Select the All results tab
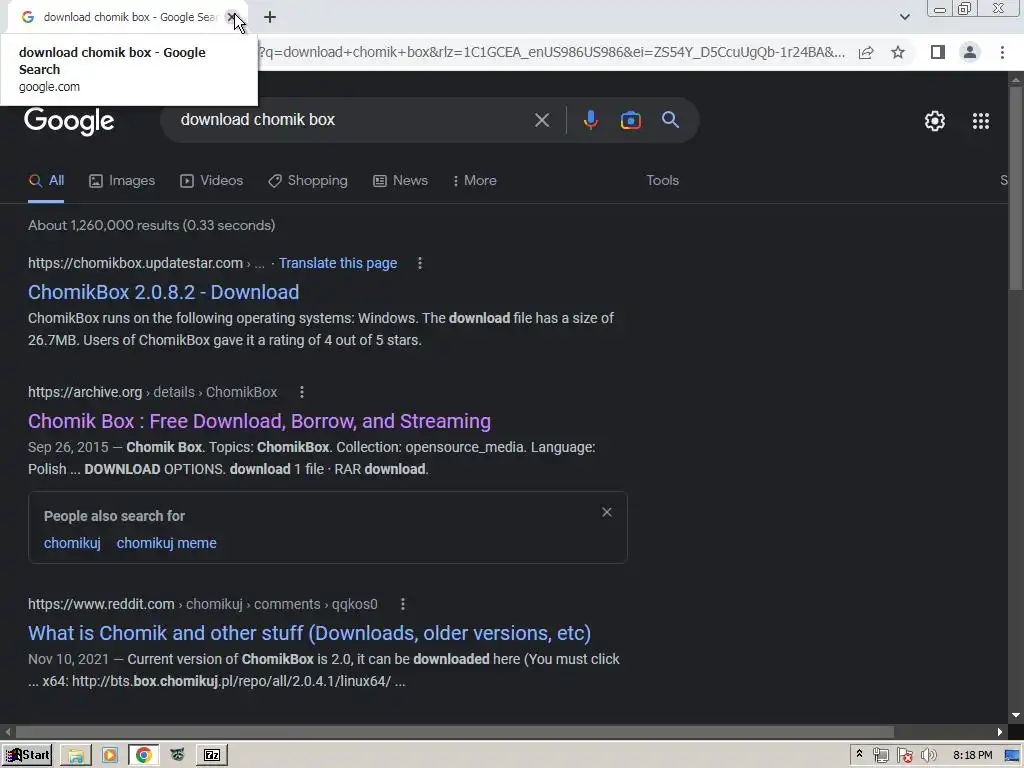 tap(46, 181)
